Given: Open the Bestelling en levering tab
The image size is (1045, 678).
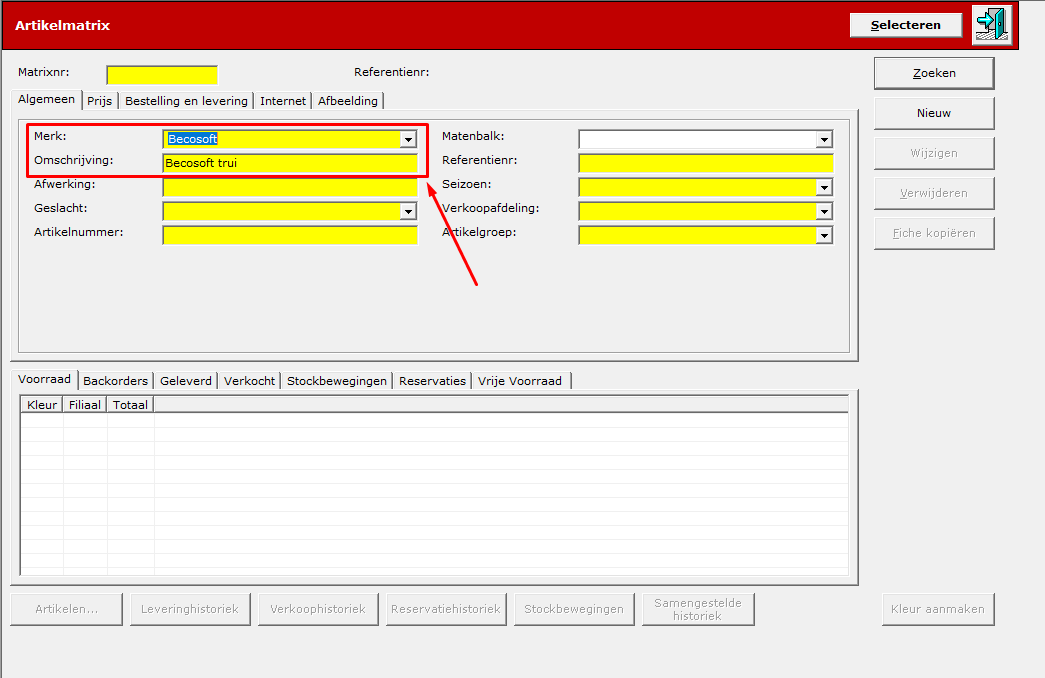Looking at the screenshot, I should [186, 101].
